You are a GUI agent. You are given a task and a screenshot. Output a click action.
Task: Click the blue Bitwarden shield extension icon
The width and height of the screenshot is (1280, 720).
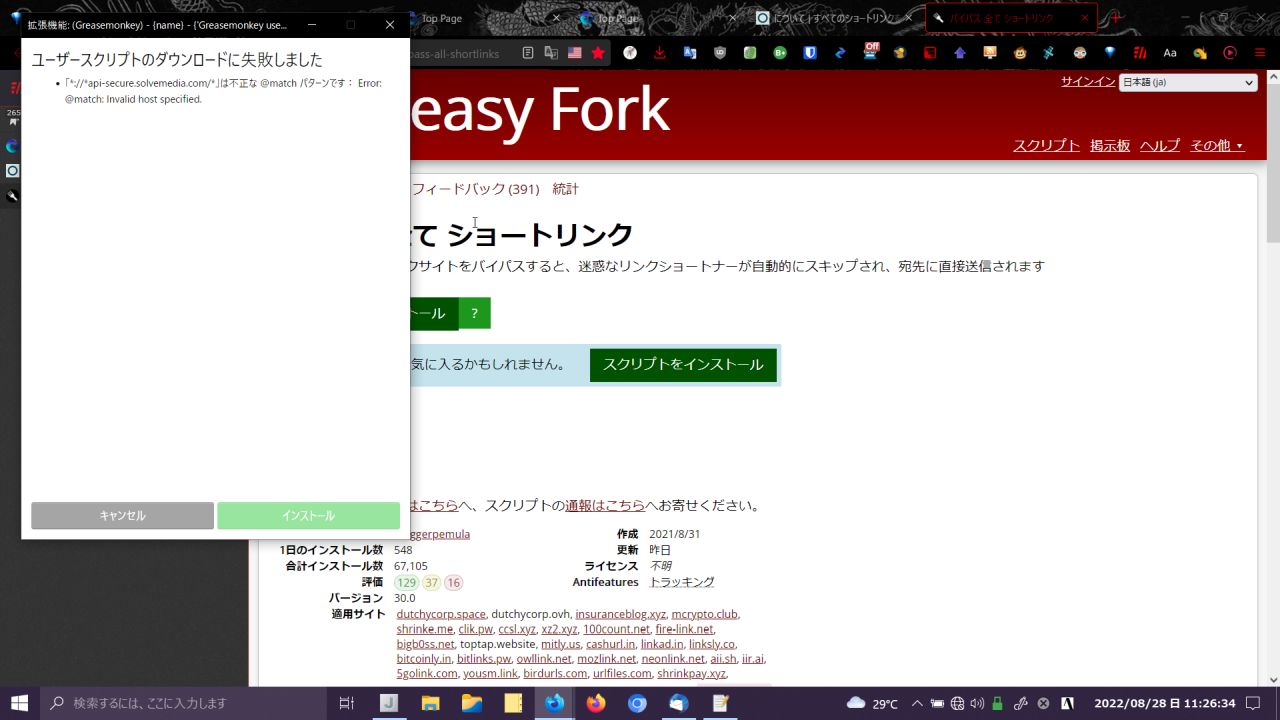810,53
